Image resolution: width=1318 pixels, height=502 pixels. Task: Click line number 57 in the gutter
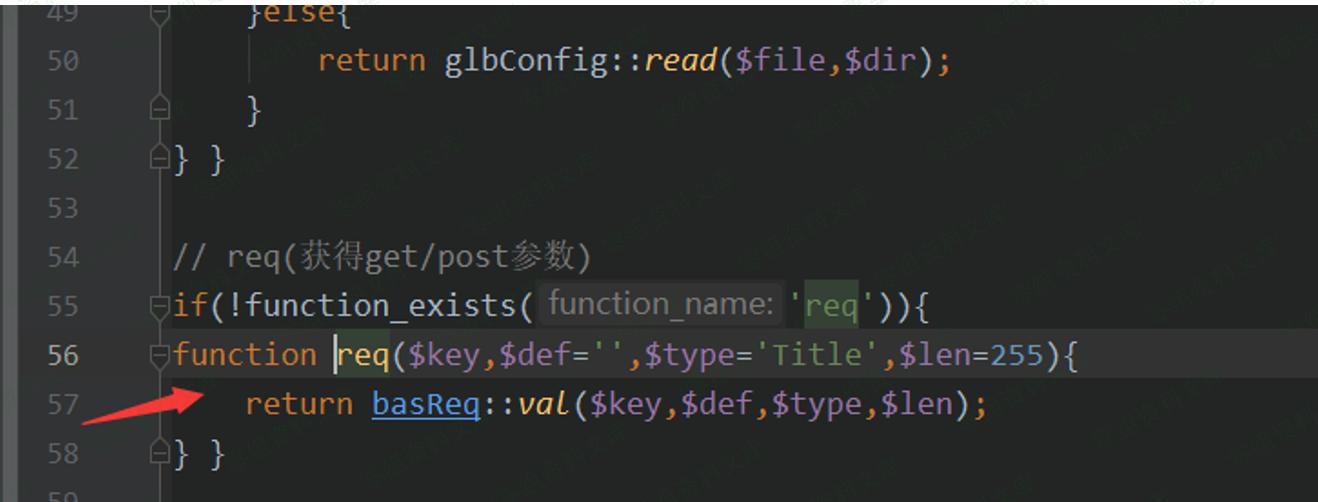pos(62,404)
